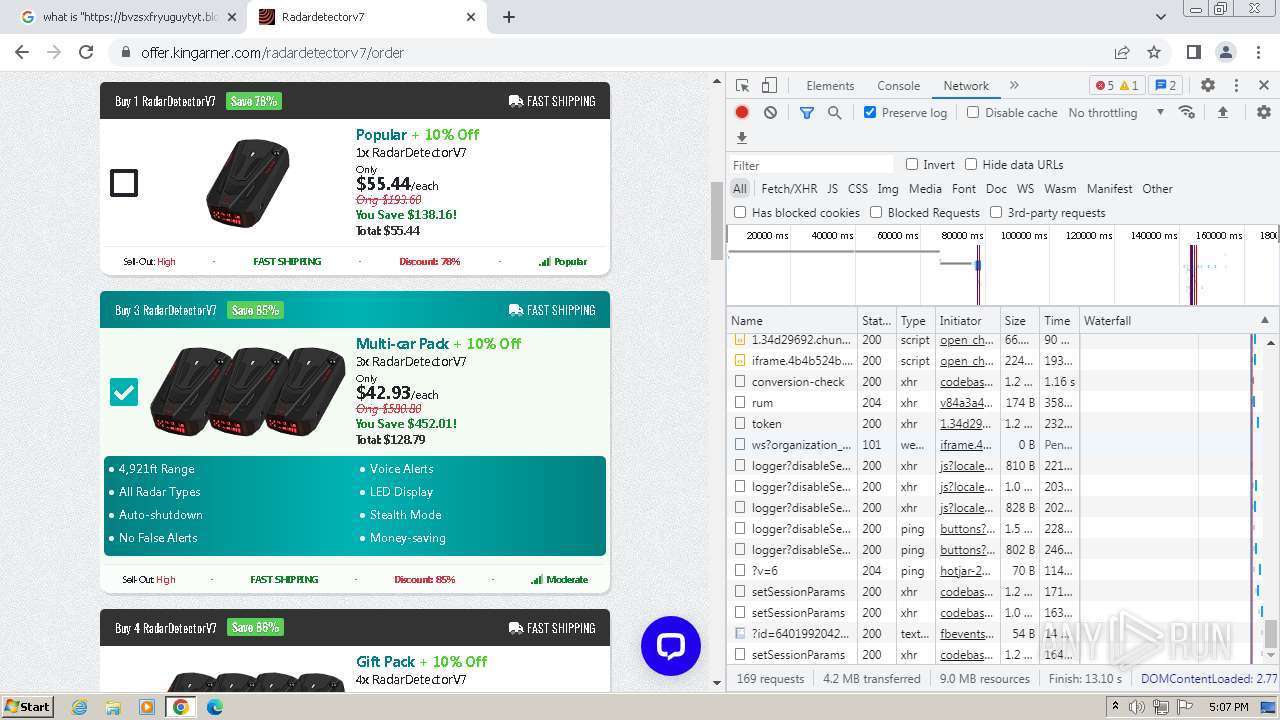Filter requests by WS type
This screenshot has height=720, width=1280.
(x=1025, y=188)
